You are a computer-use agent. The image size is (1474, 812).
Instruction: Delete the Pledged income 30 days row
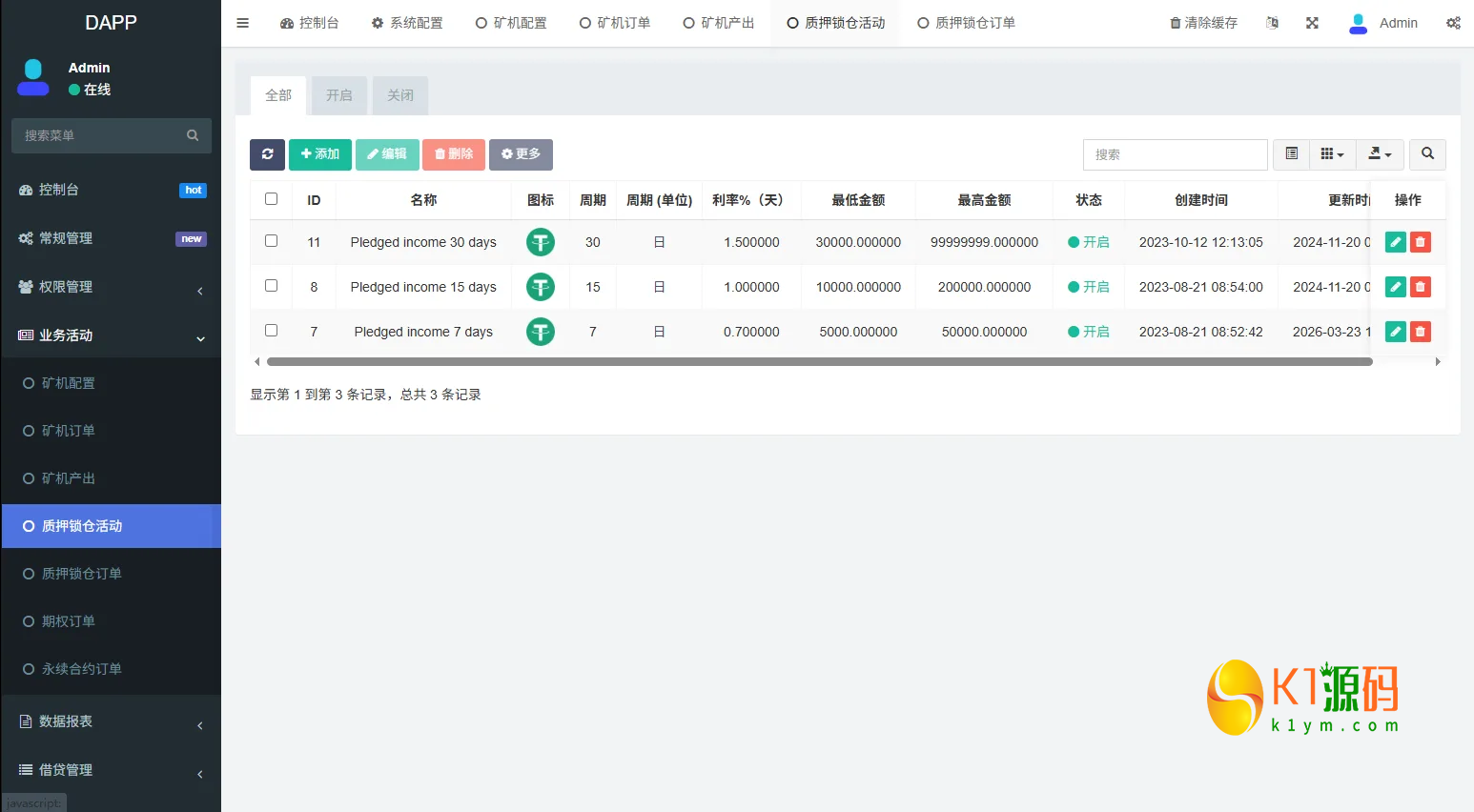tap(1420, 242)
